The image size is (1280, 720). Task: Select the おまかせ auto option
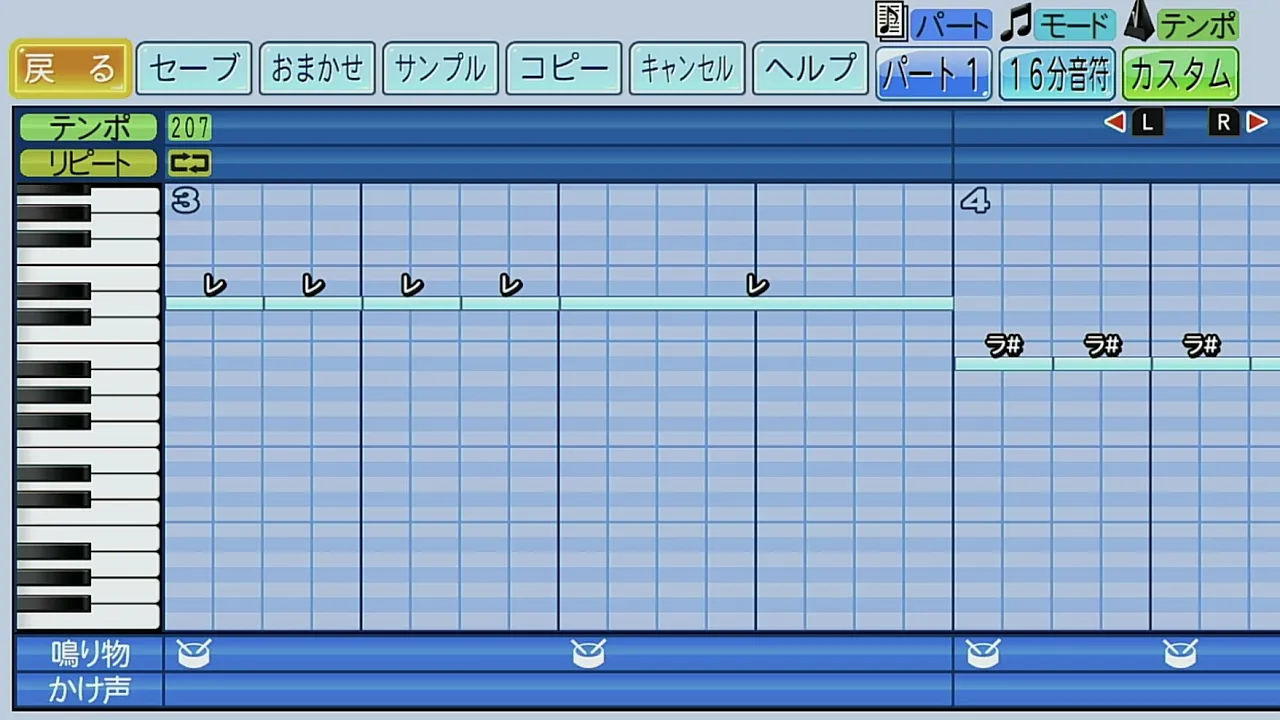[x=317, y=69]
